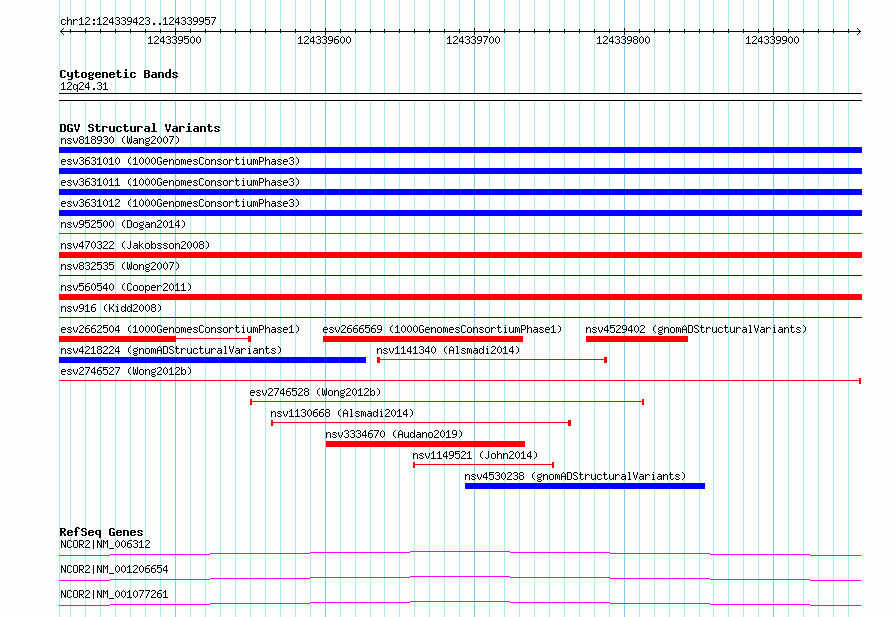Click the esv2662504 (1000GenomesConsortiumPhase1) label
The image size is (890, 617).
180,329
